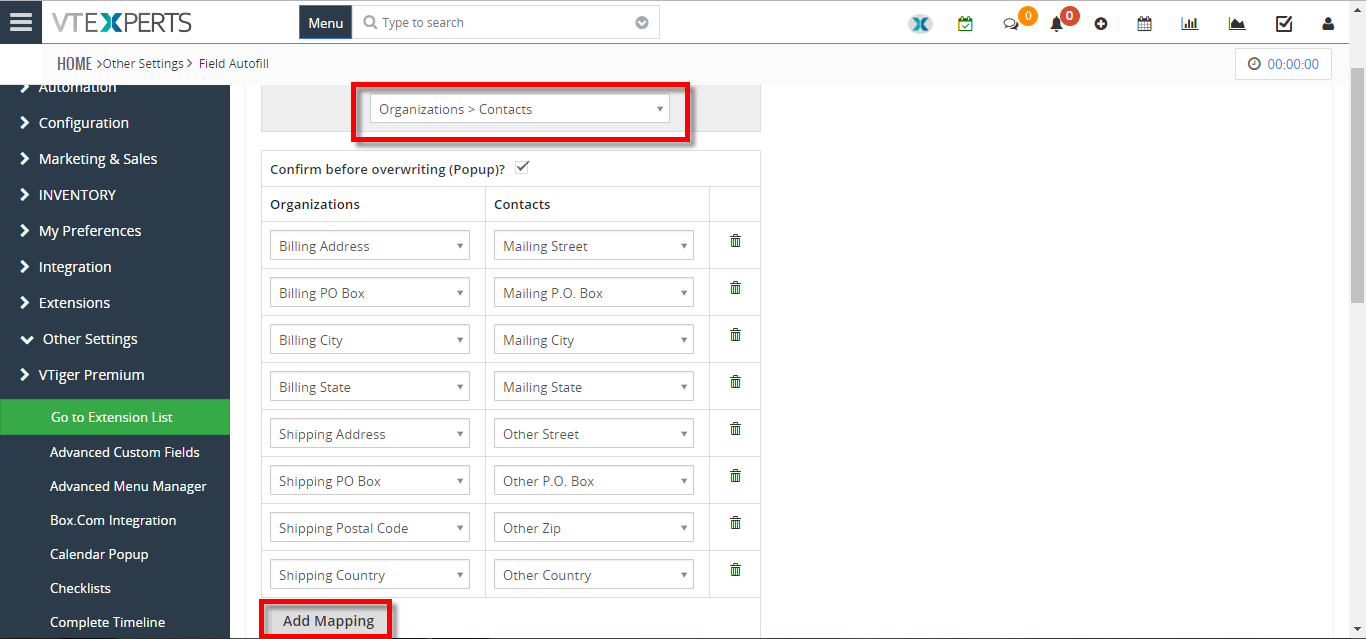Select Go to Extension List
This screenshot has height=639, width=1366.
coord(115,417)
